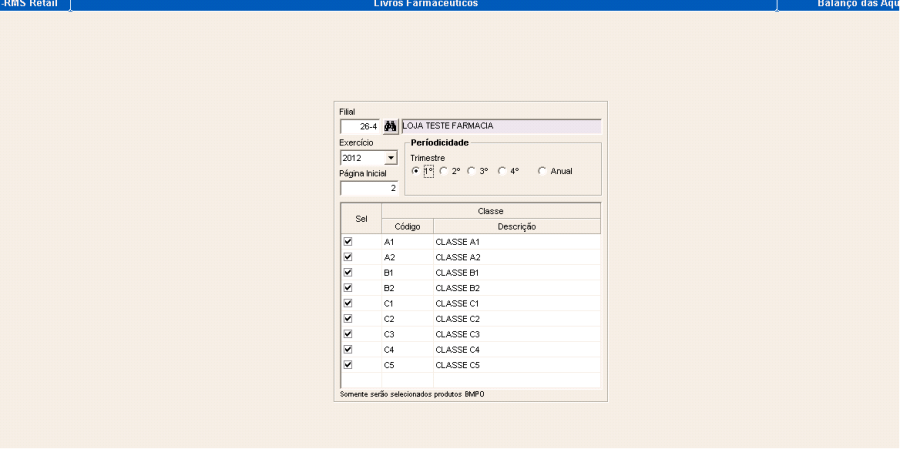Click the CLASSE C2 description cell
The width and height of the screenshot is (900, 449).
[517, 319]
